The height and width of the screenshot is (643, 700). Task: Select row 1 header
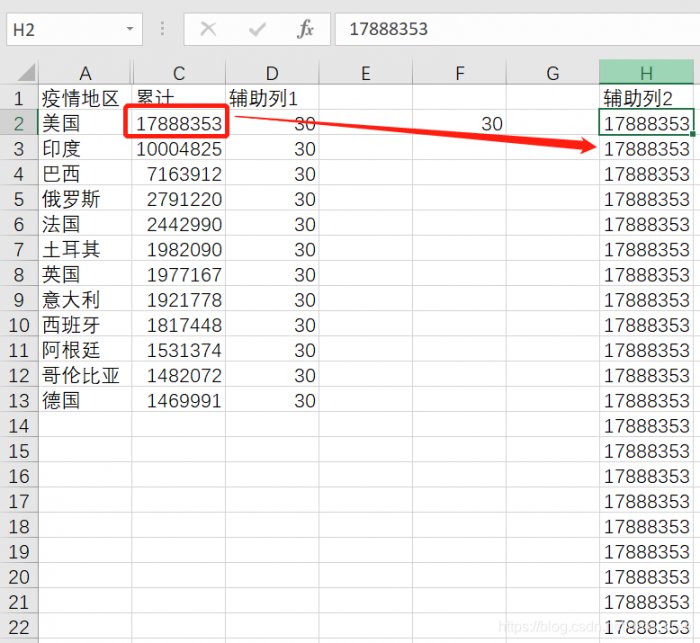18,98
